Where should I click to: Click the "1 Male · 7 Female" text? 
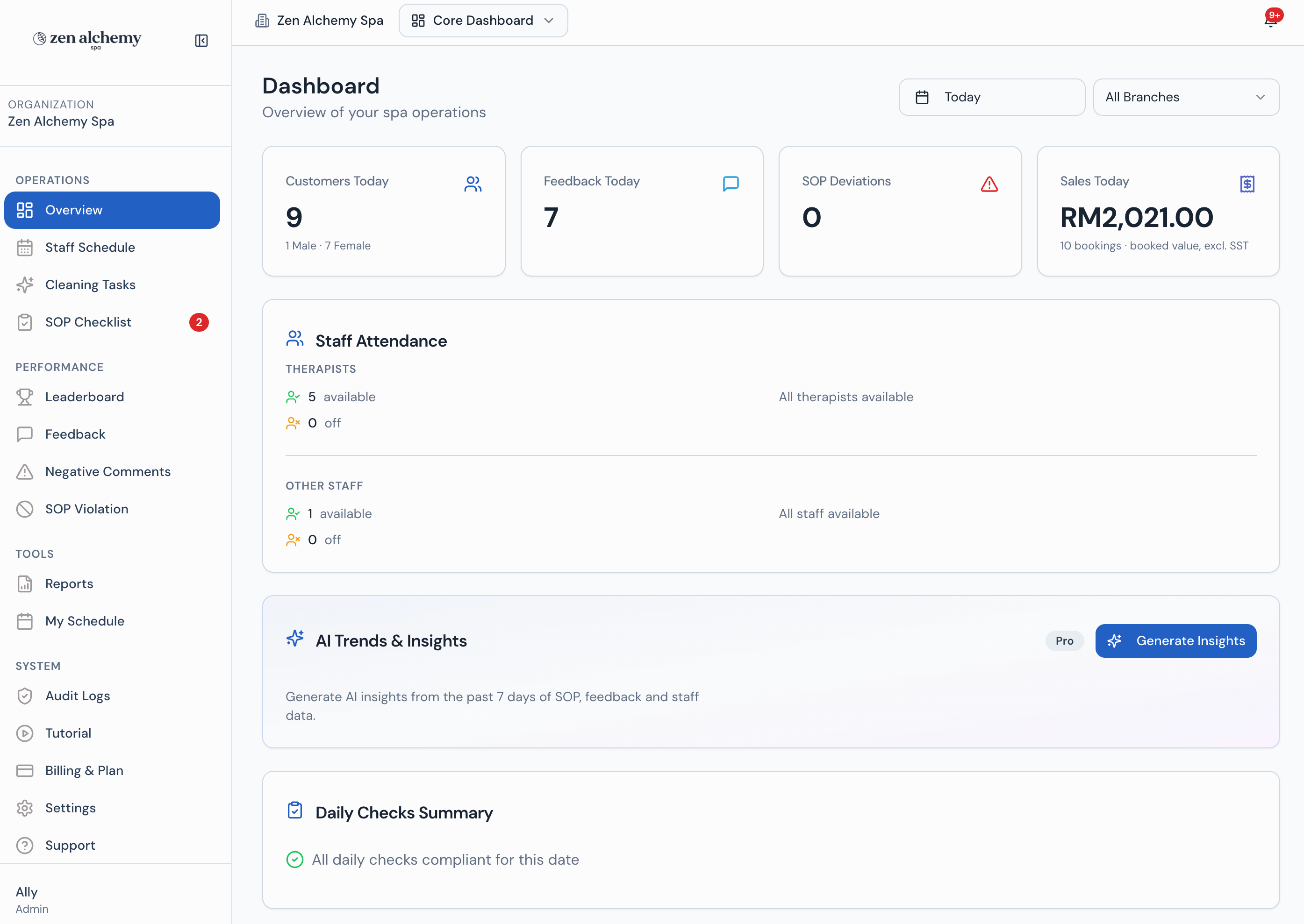click(328, 246)
